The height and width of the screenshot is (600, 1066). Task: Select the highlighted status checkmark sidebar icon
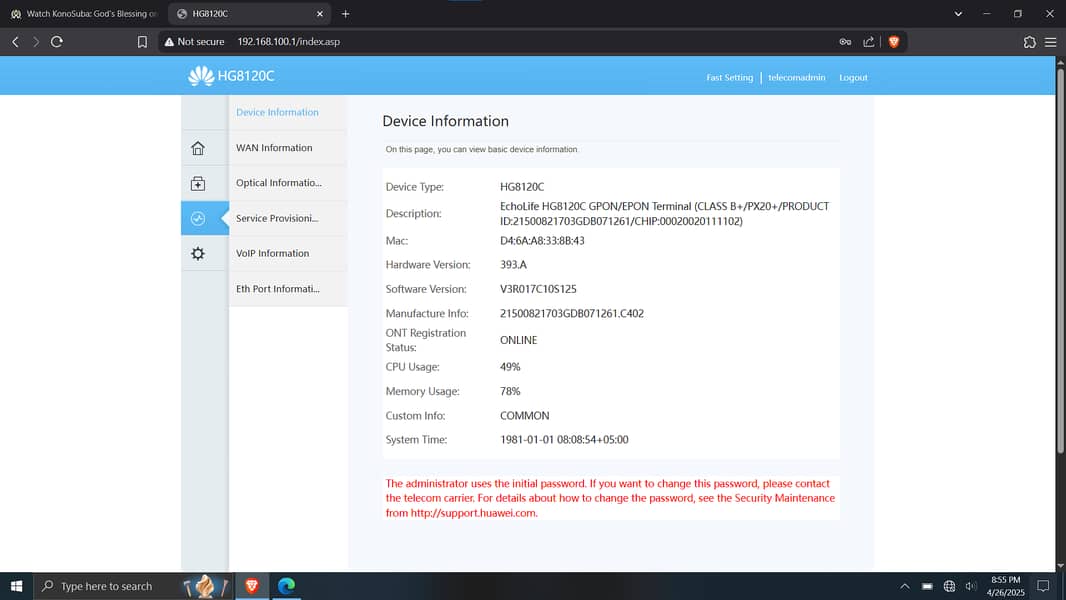(198, 218)
